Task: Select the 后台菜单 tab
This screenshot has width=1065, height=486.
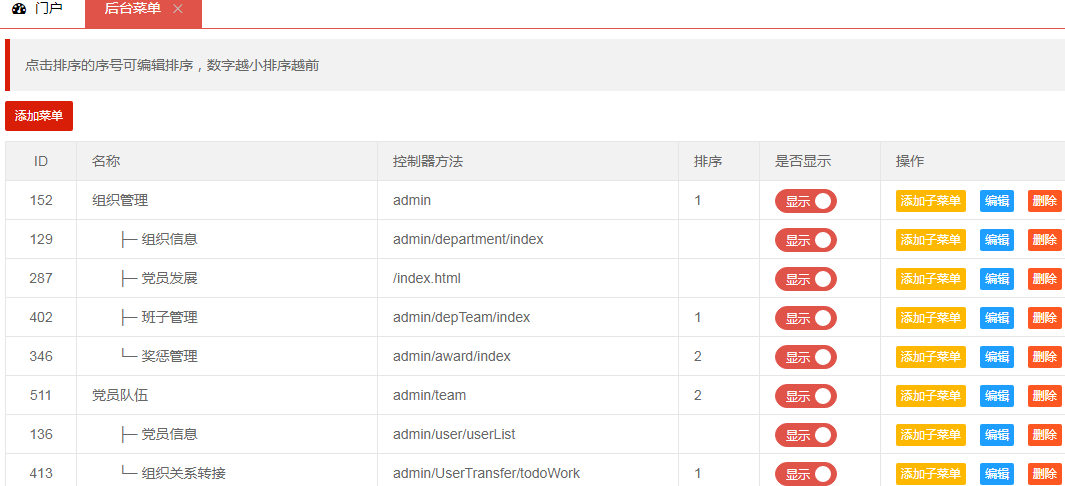Action: (132, 9)
